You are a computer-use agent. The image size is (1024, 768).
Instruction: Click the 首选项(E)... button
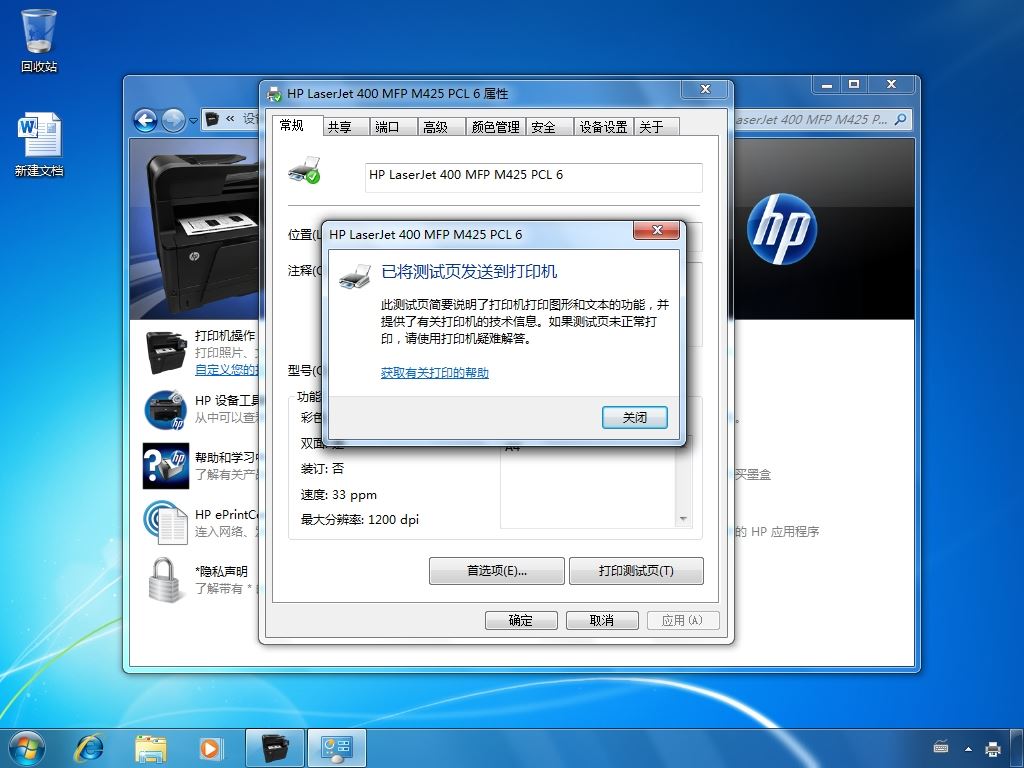[497, 571]
